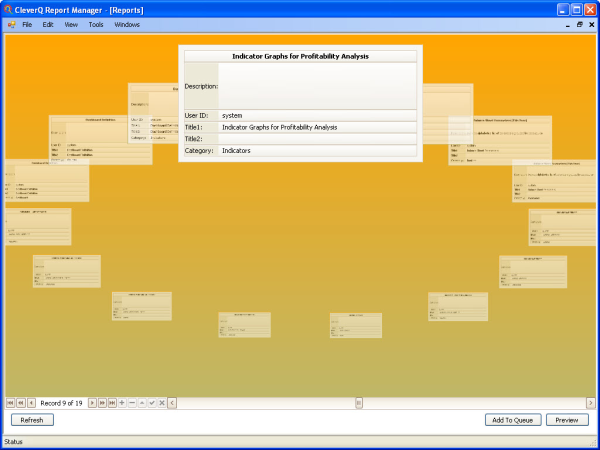Click the Add To Queue button
This screenshot has height=450, width=600.
(514, 420)
